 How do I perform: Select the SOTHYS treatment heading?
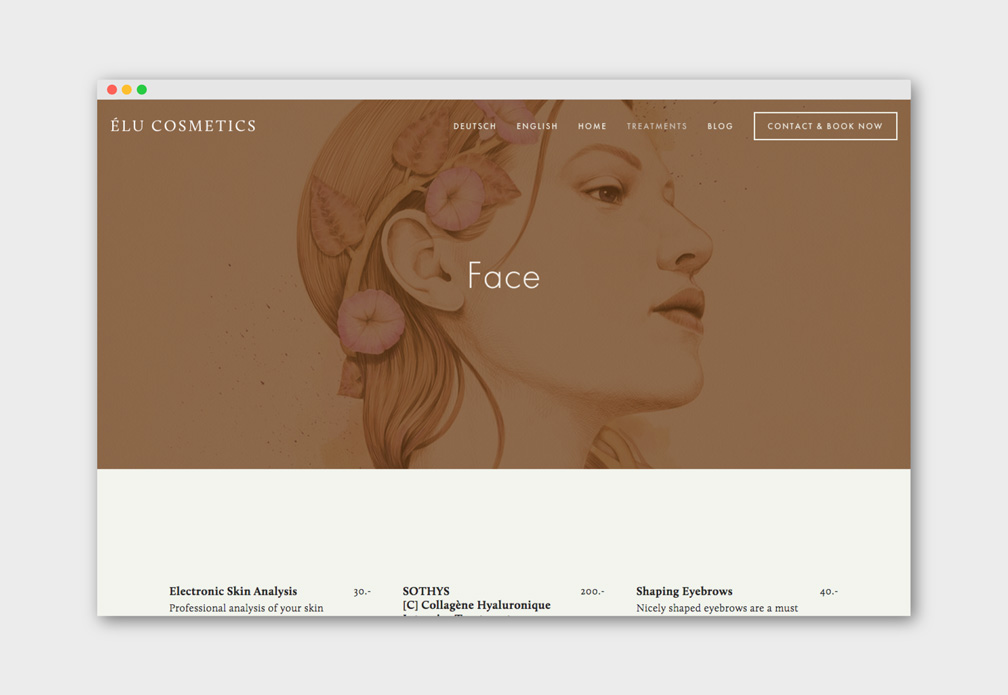pyautogui.click(x=426, y=591)
